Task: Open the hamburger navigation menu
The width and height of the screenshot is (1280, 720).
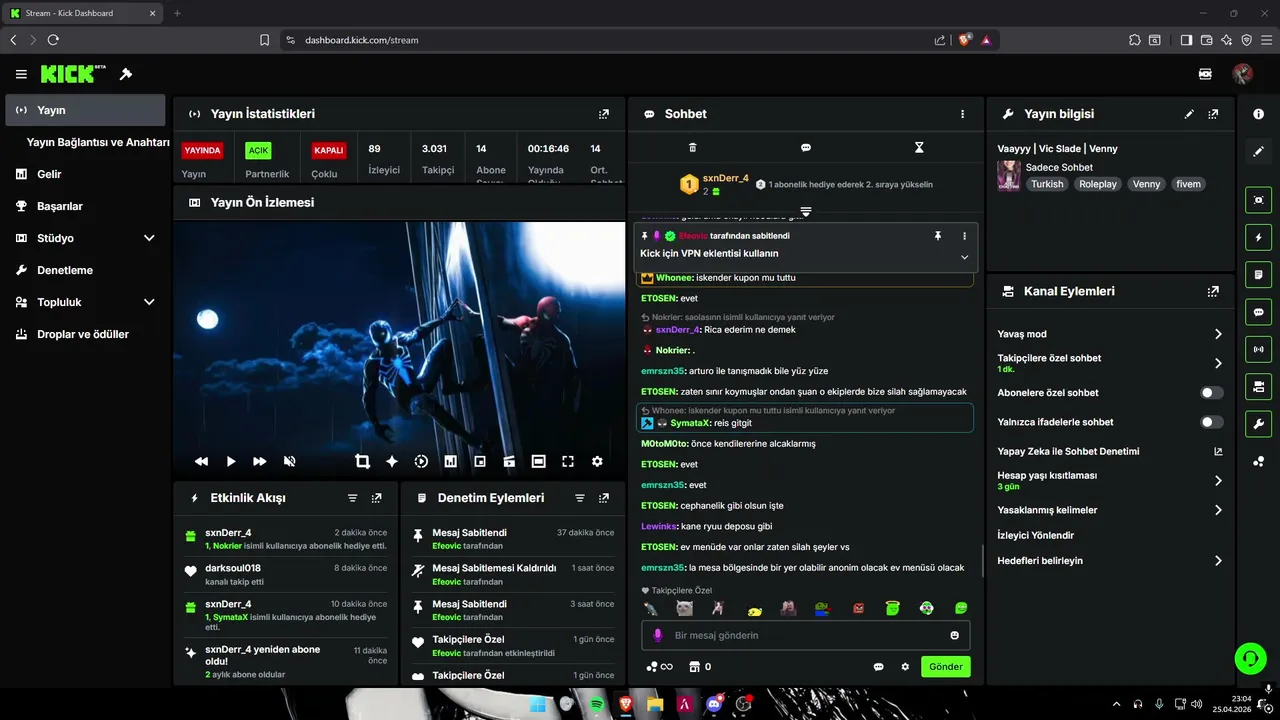Action: click(21, 74)
